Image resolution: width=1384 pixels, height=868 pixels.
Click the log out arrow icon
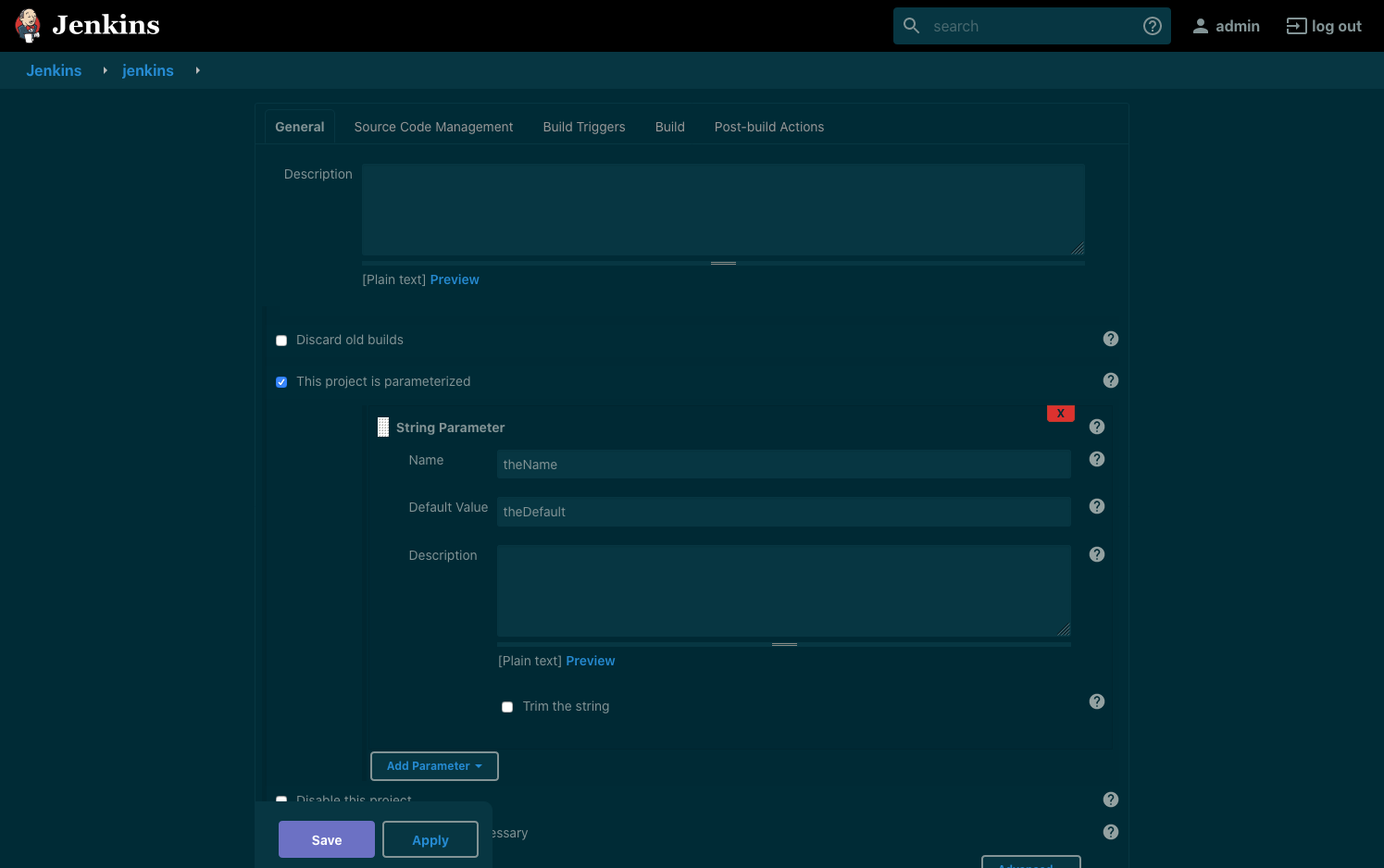pyautogui.click(x=1297, y=26)
